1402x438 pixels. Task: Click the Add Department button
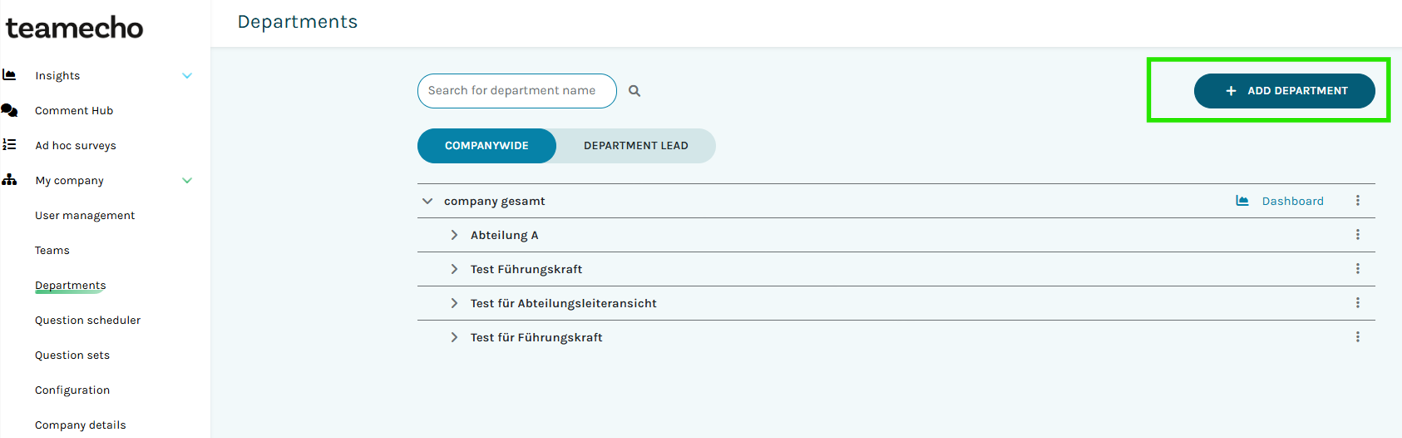pyautogui.click(x=1285, y=91)
